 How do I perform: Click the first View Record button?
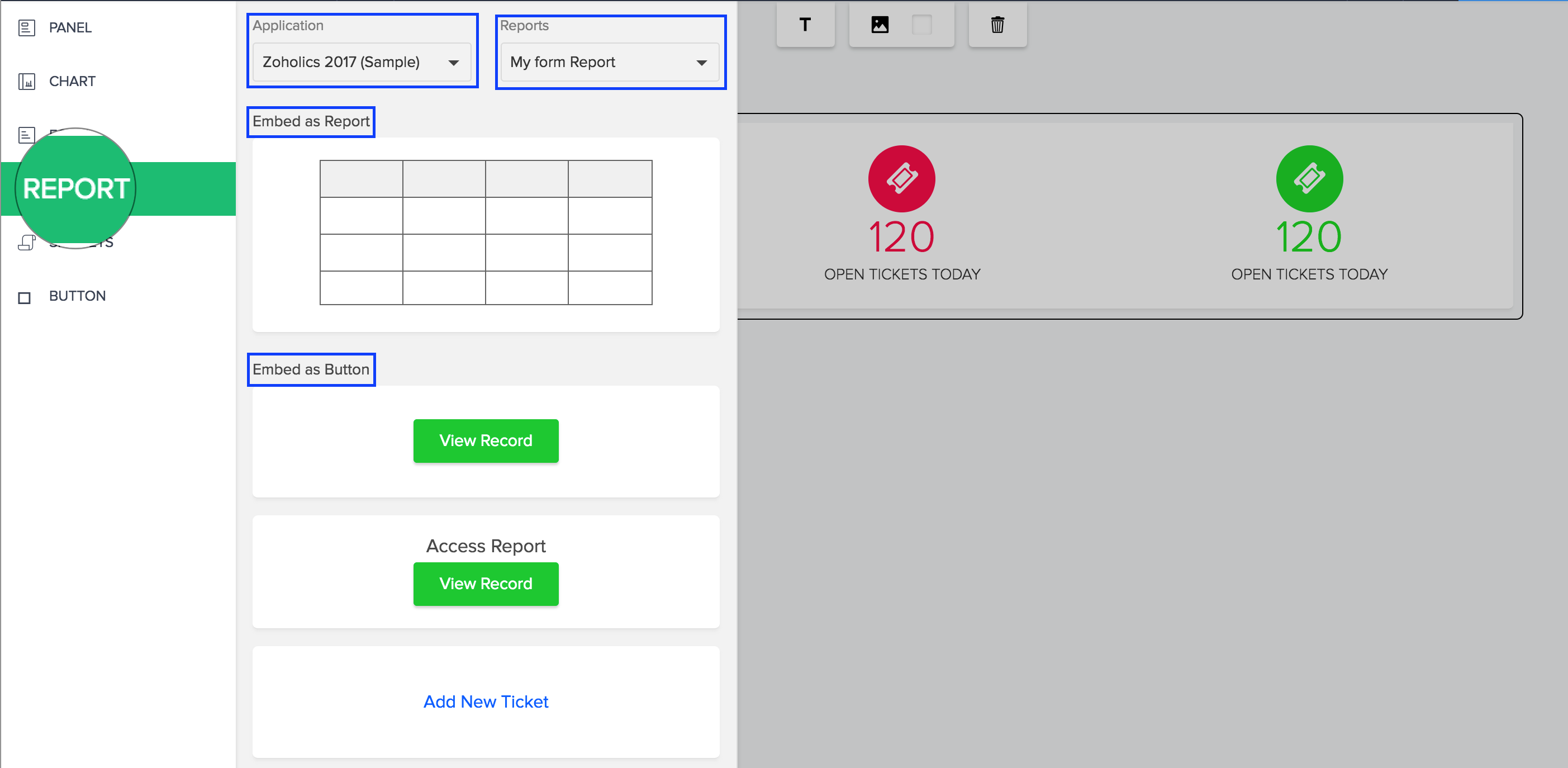[x=485, y=440]
